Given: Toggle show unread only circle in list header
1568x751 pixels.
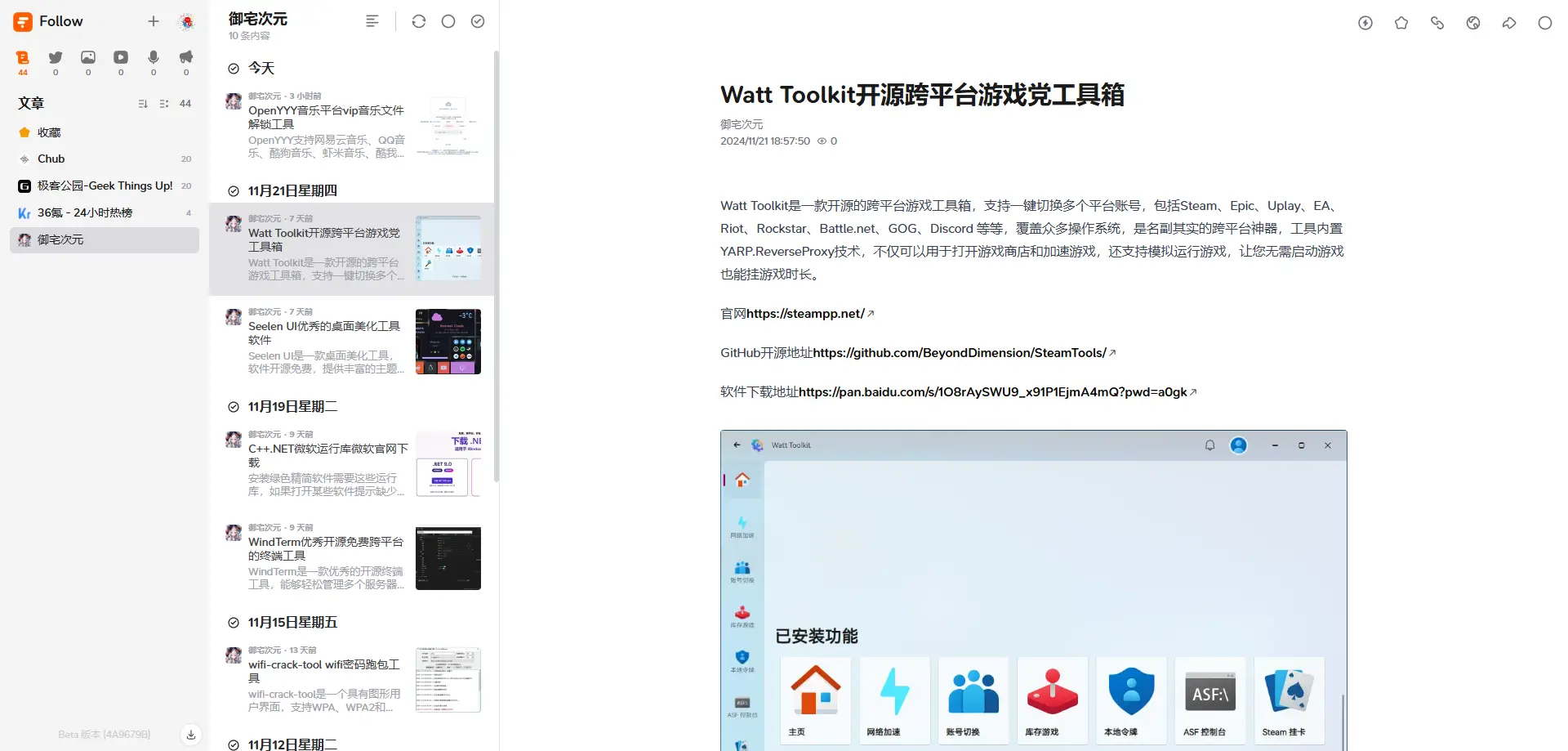Looking at the screenshot, I should click(x=448, y=21).
